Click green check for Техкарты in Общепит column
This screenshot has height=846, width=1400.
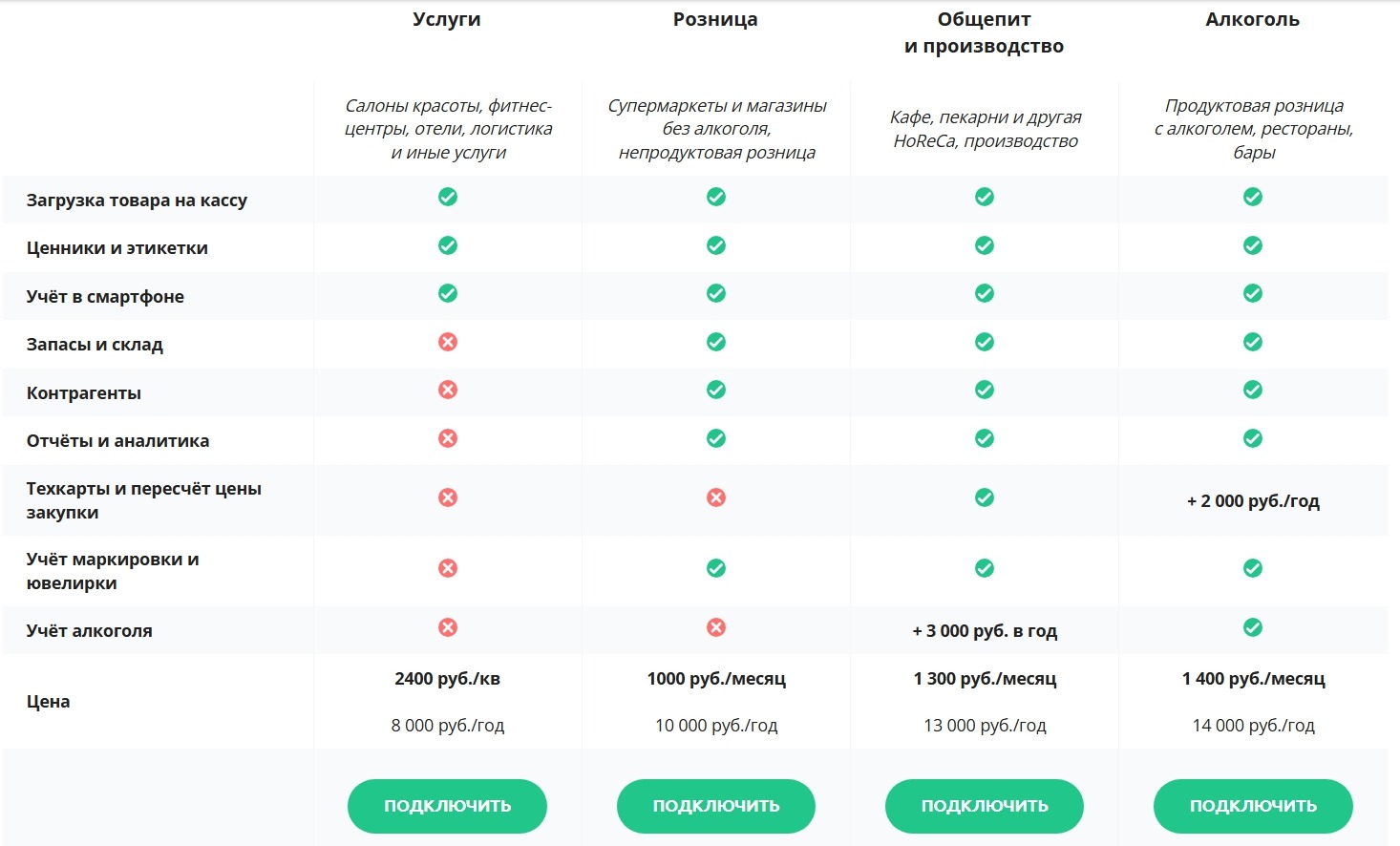[x=985, y=497]
